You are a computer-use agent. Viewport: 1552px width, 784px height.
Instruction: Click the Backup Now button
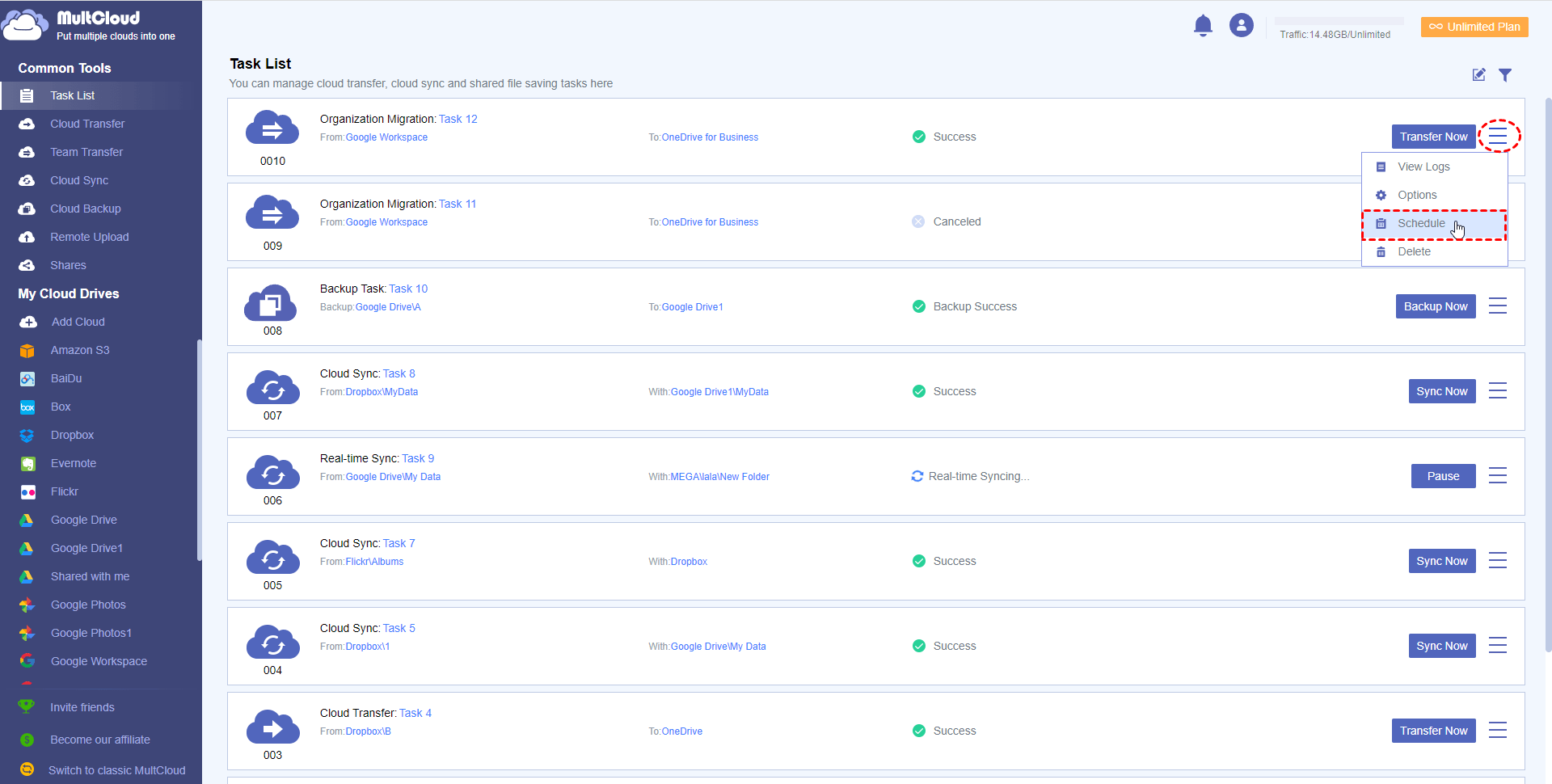(x=1435, y=306)
